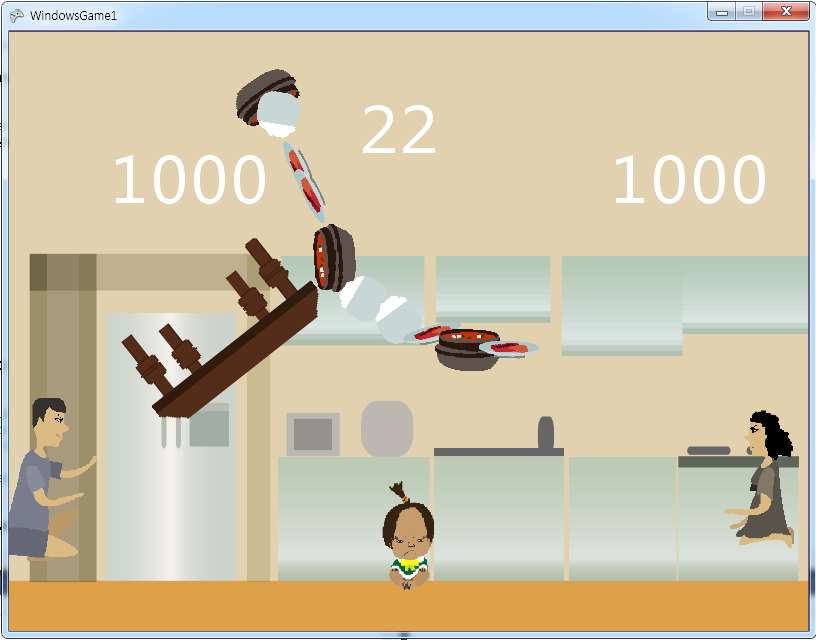Click the disabled maximize button

pos(749,12)
